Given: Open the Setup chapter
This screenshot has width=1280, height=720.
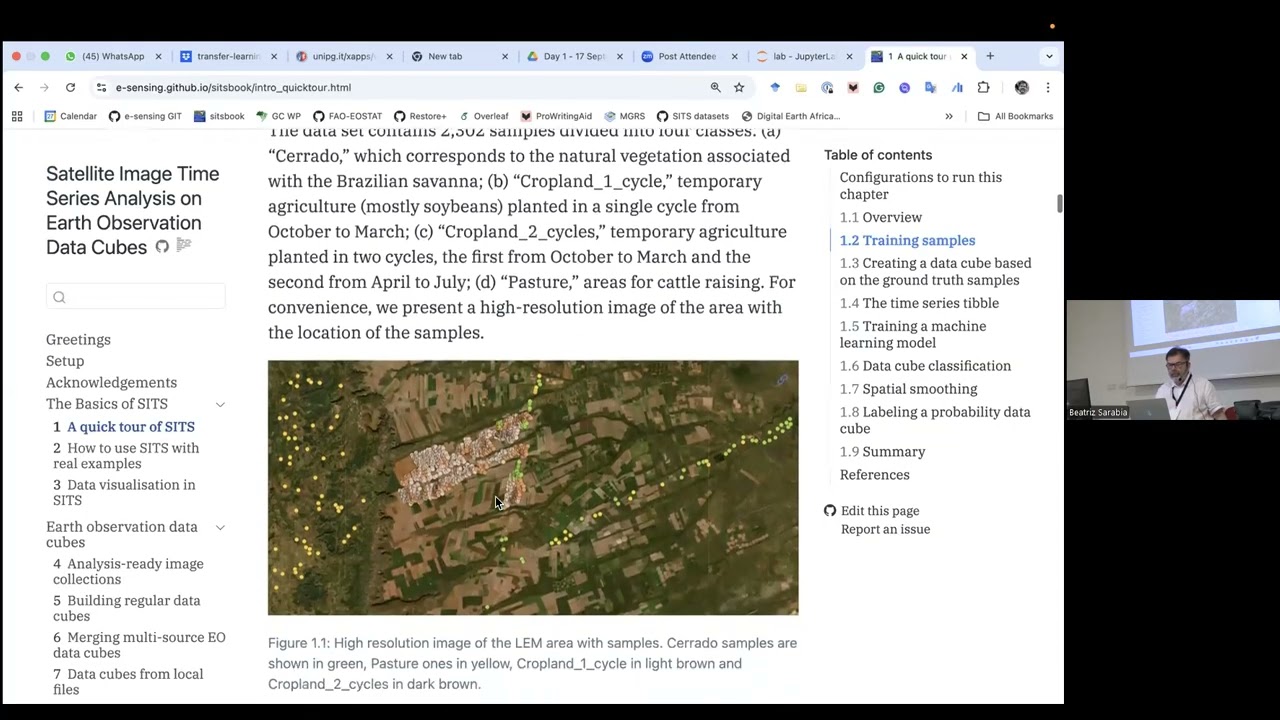Looking at the screenshot, I should [65, 361].
